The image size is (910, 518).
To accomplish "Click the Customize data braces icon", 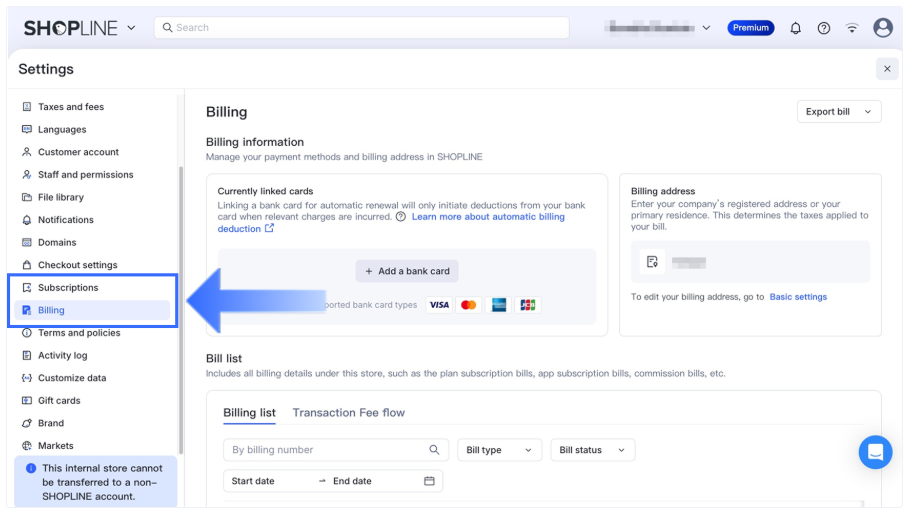I will (x=27, y=378).
